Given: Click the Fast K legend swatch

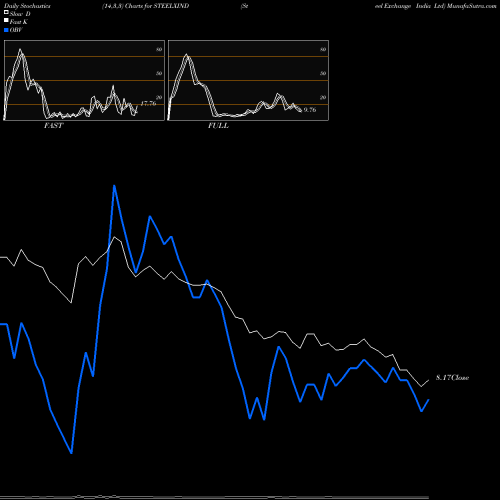Looking at the screenshot, I should pos(6,21).
